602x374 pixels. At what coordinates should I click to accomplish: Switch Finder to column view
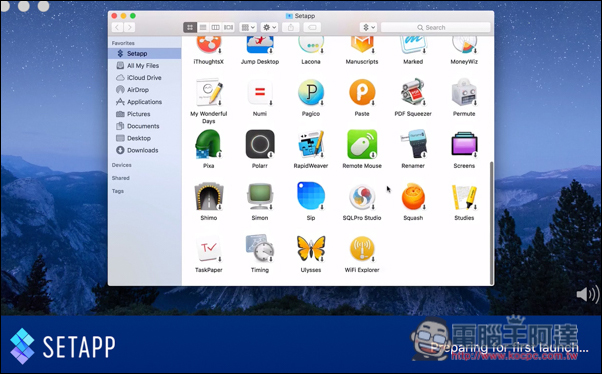[216, 27]
